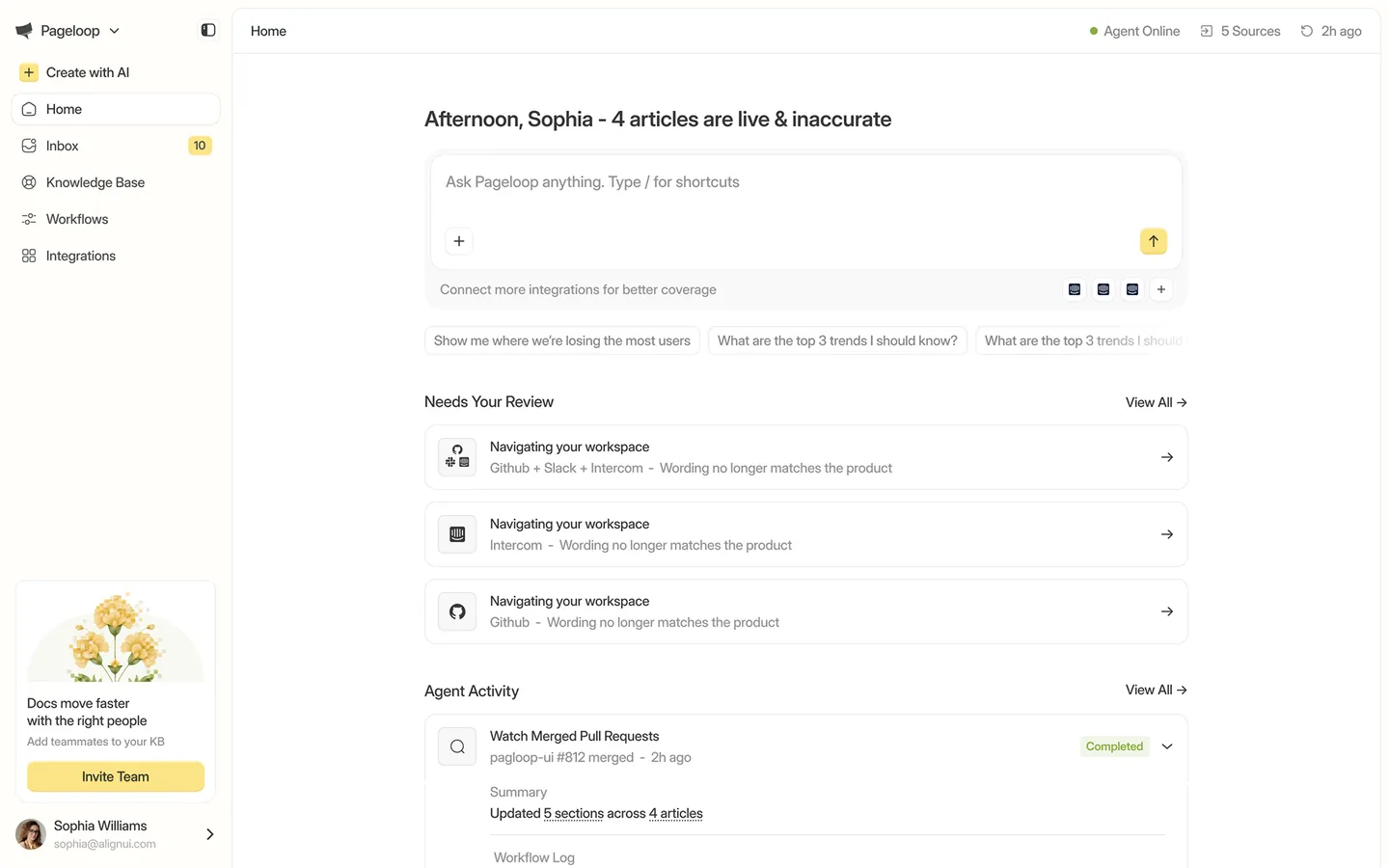Click the refresh icon next to 2h ago

point(1307,31)
